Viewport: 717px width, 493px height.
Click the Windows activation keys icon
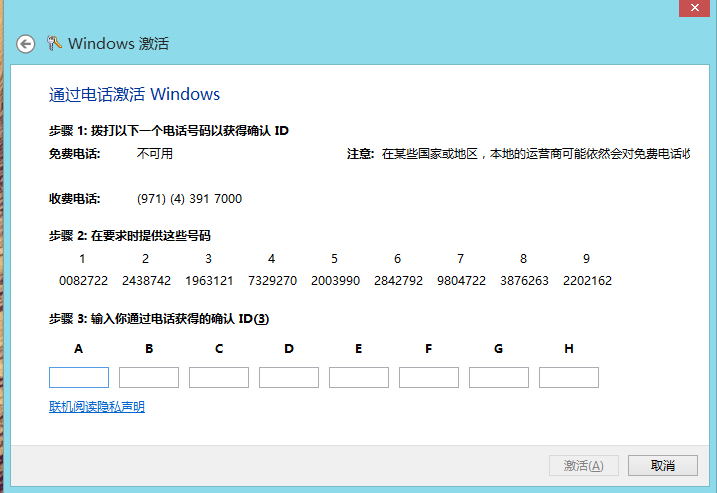[54, 43]
